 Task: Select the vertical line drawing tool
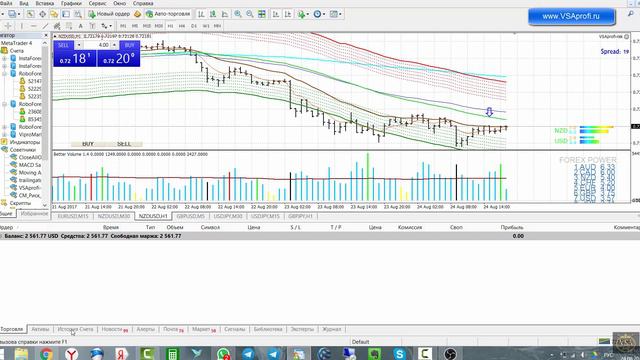(x=22, y=26)
